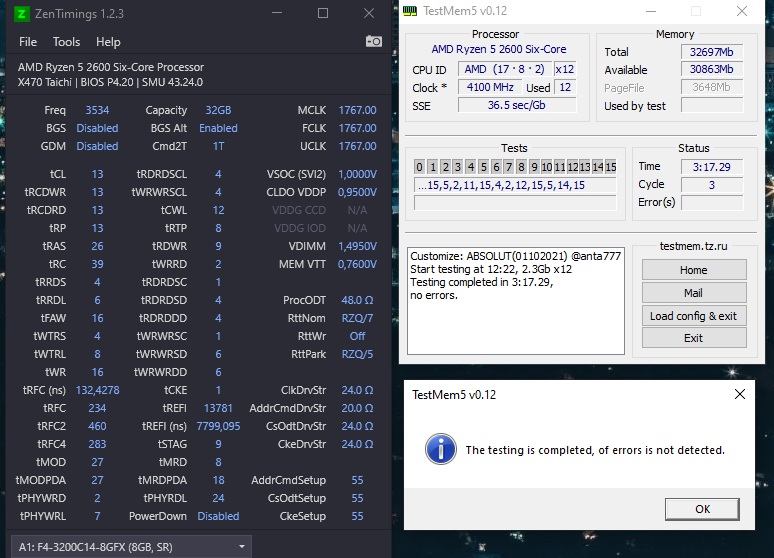Click the Clock 4100 MHz field
This screenshot has width=774, height=558.
coord(490,87)
